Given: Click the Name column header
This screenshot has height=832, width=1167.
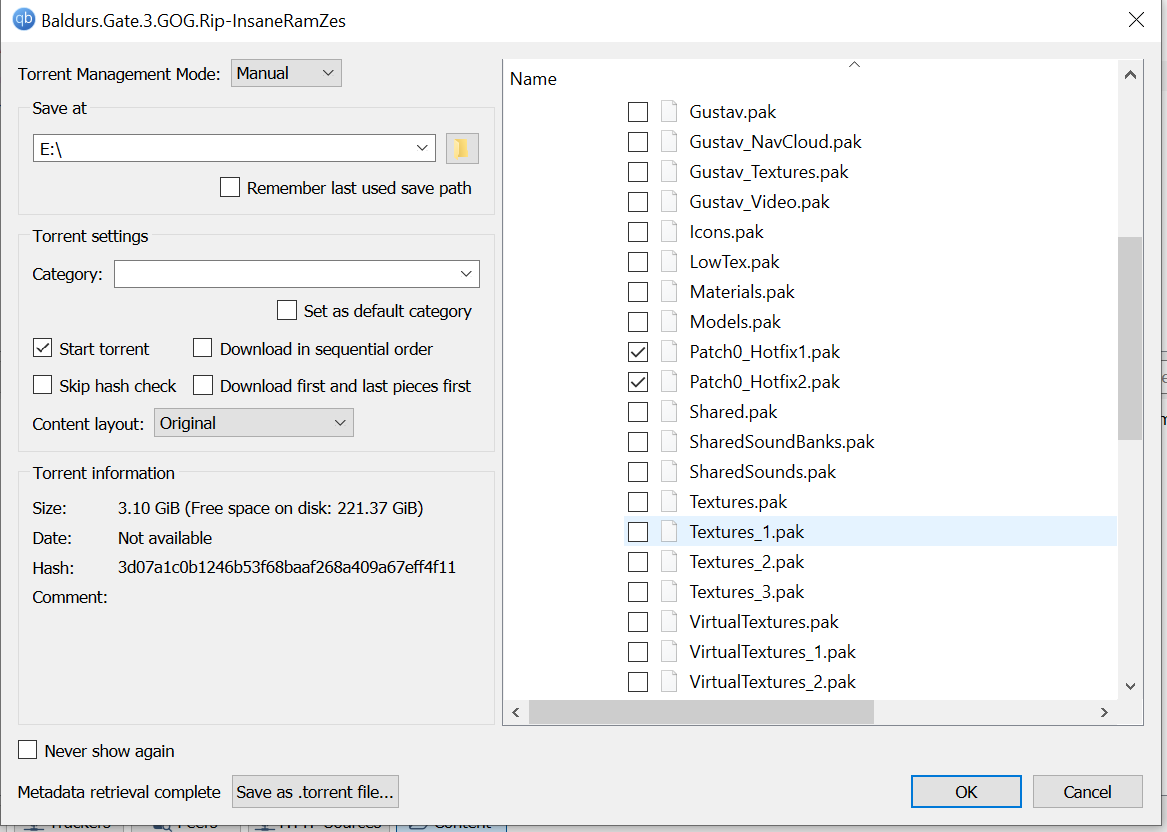Looking at the screenshot, I should (533, 79).
